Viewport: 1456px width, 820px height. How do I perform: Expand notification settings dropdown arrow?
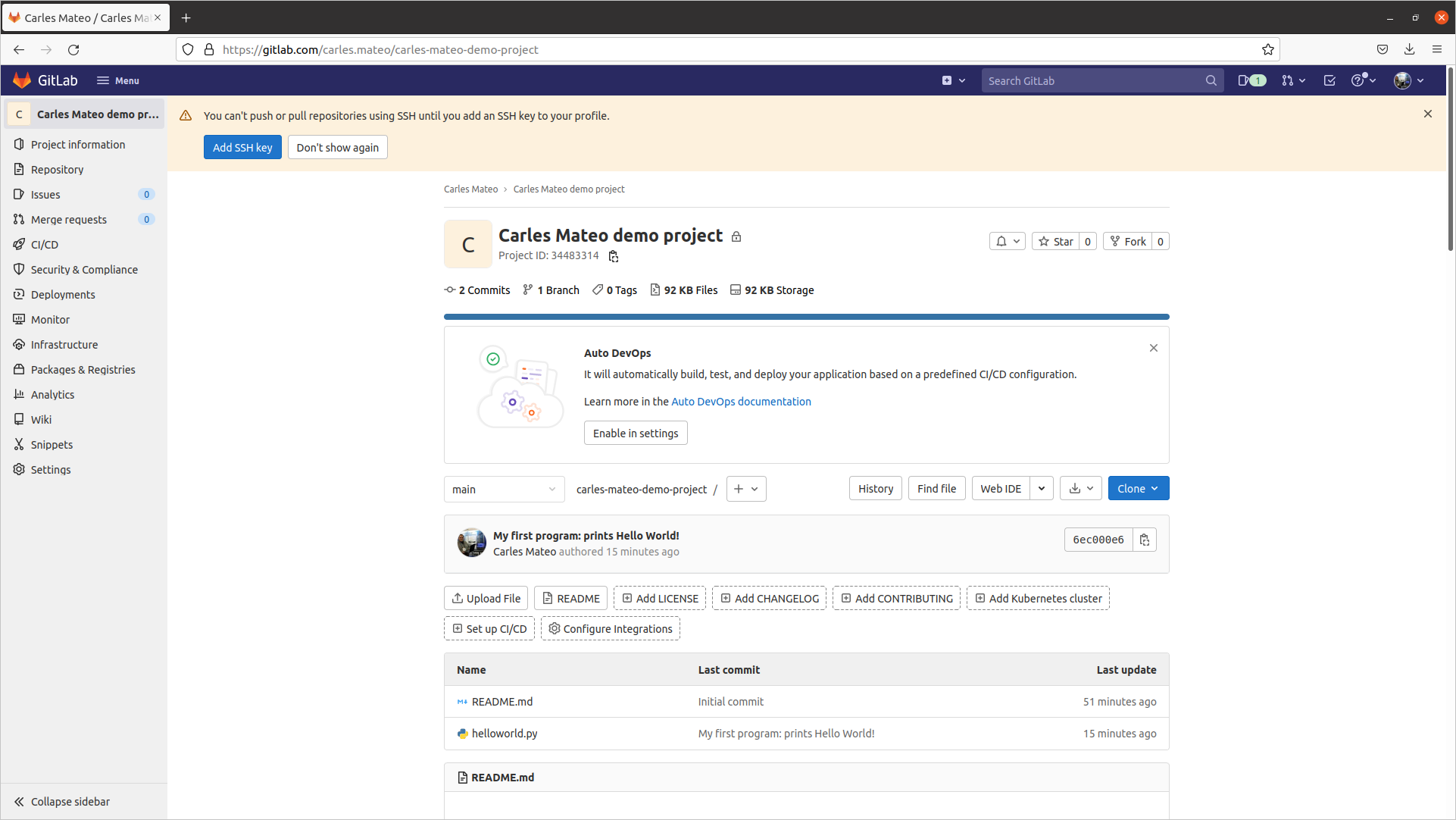click(1017, 241)
